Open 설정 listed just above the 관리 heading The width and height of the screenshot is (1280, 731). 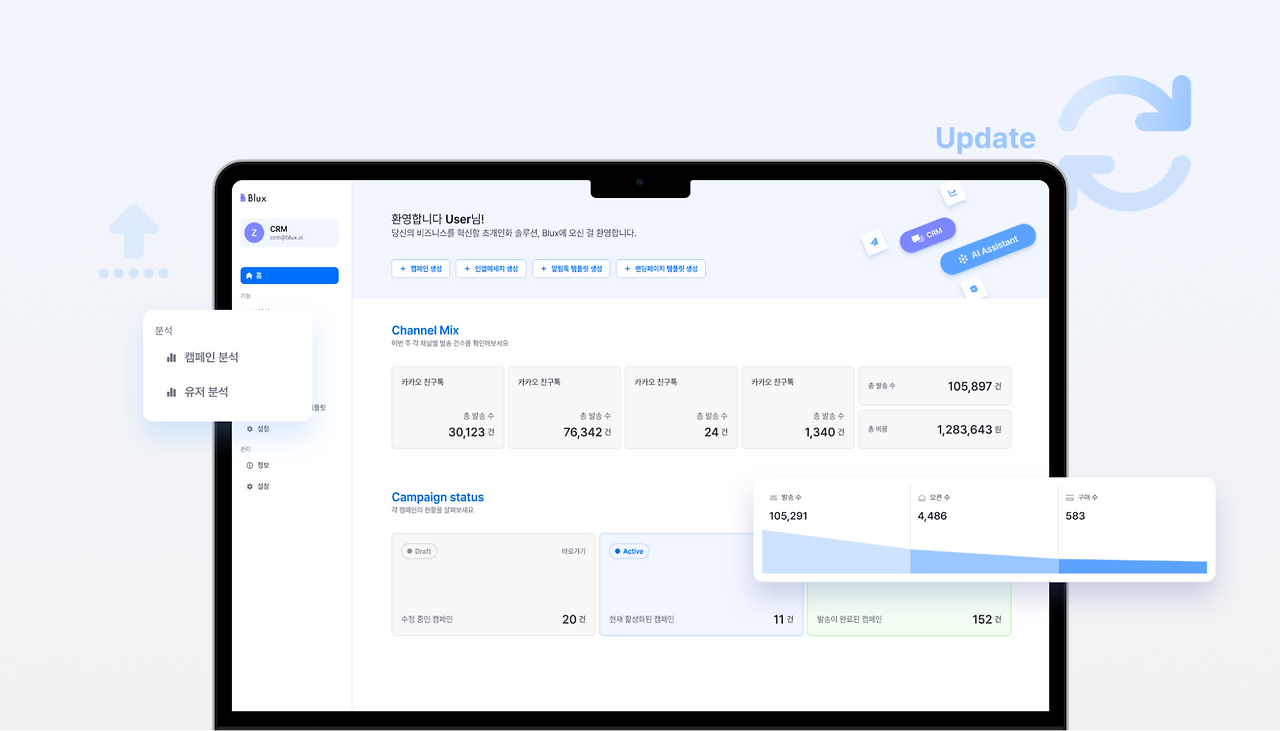tap(258, 429)
